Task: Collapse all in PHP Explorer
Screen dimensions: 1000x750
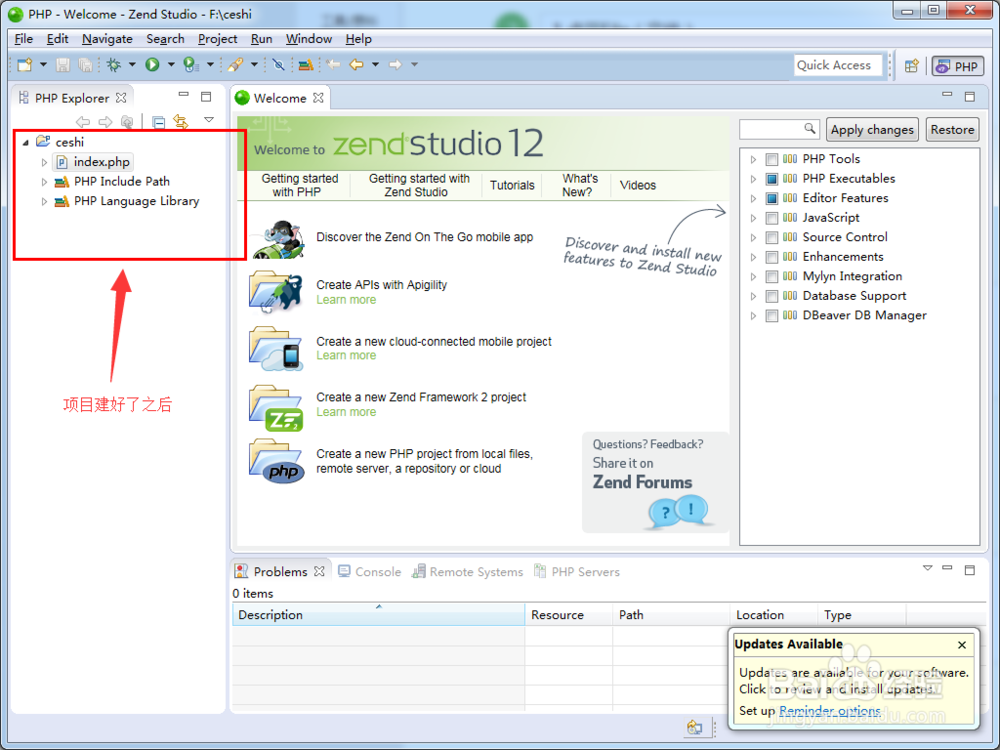Action: (159, 121)
